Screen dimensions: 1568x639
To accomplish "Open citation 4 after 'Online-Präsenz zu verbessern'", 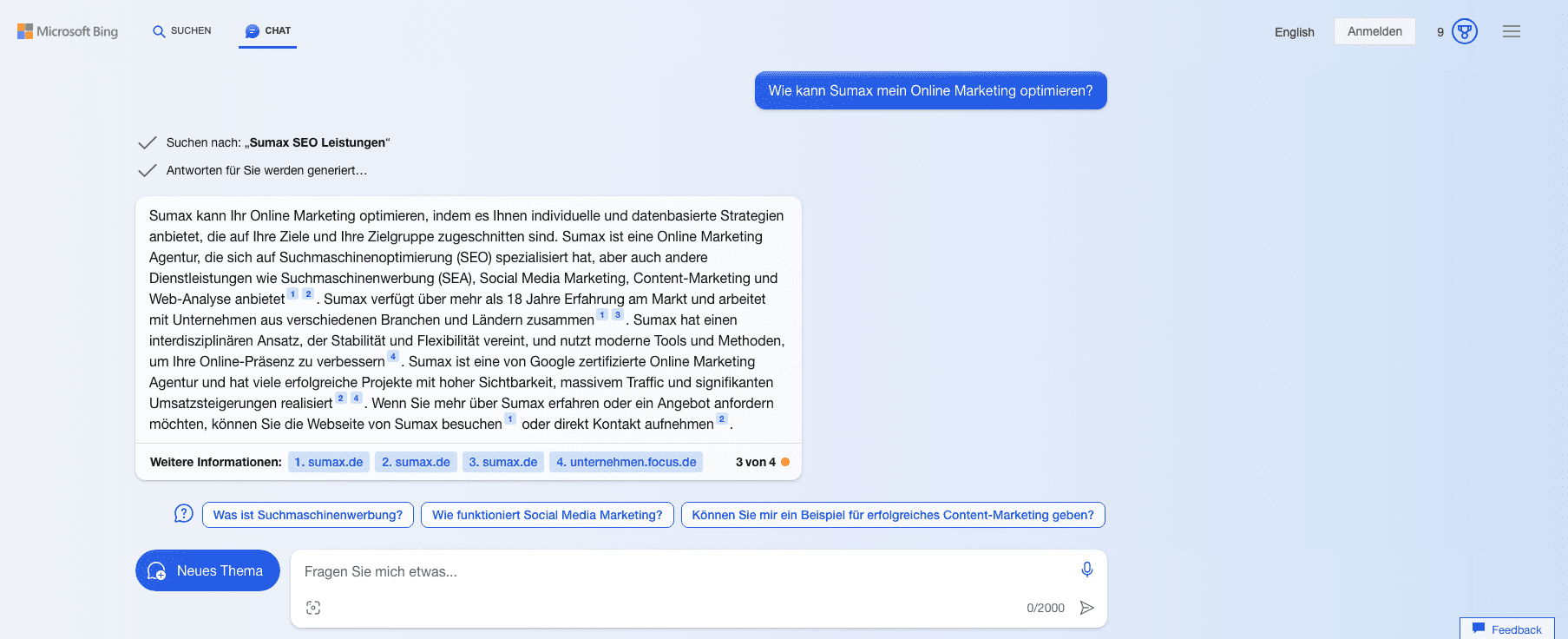I will pyautogui.click(x=393, y=357).
